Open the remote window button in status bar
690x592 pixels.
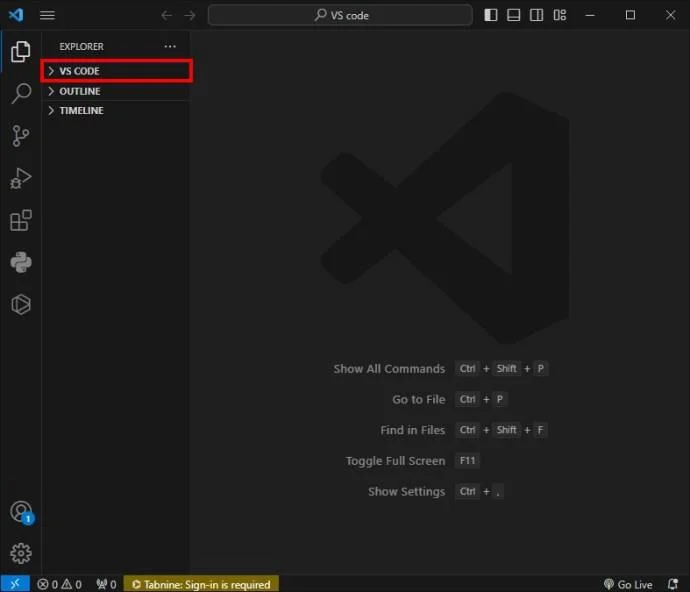click(x=15, y=584)
